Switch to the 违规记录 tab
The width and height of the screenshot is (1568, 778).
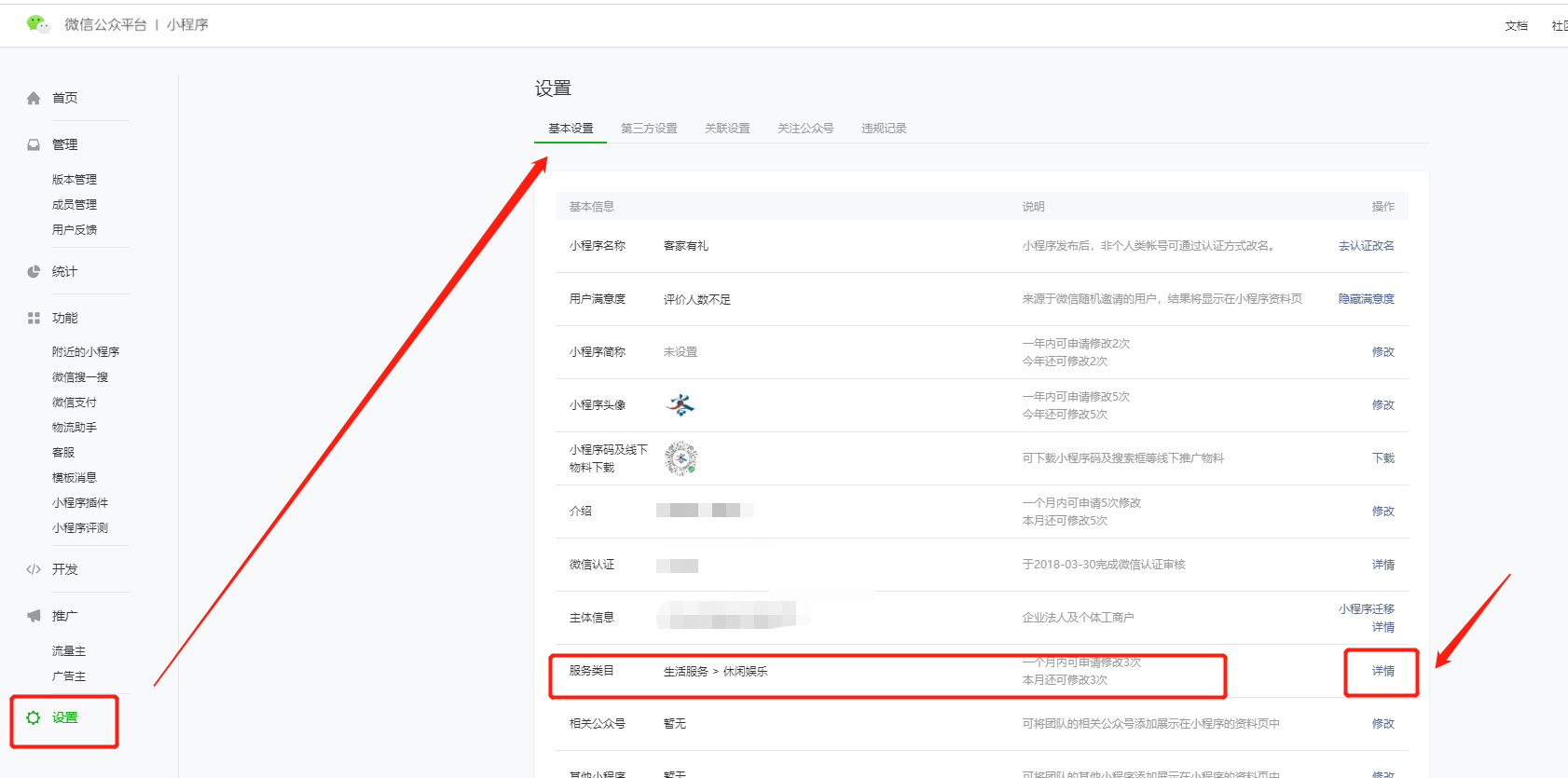coord(884,128)
